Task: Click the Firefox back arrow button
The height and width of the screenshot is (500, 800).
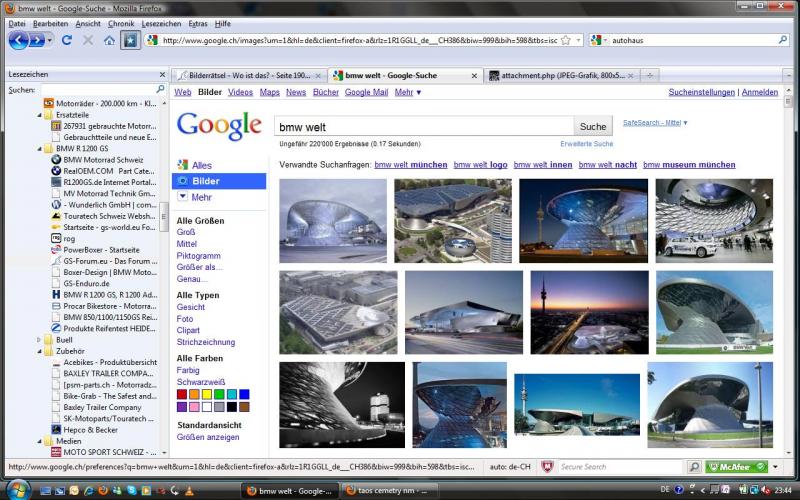Action: 19,40
